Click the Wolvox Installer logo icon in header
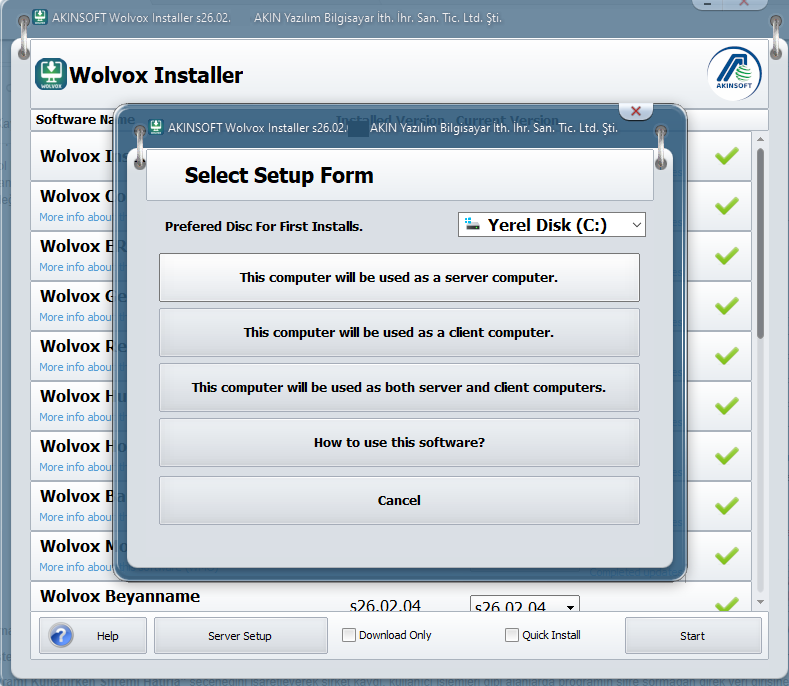Viewport: 789px width, 686px height. point(50,74)
